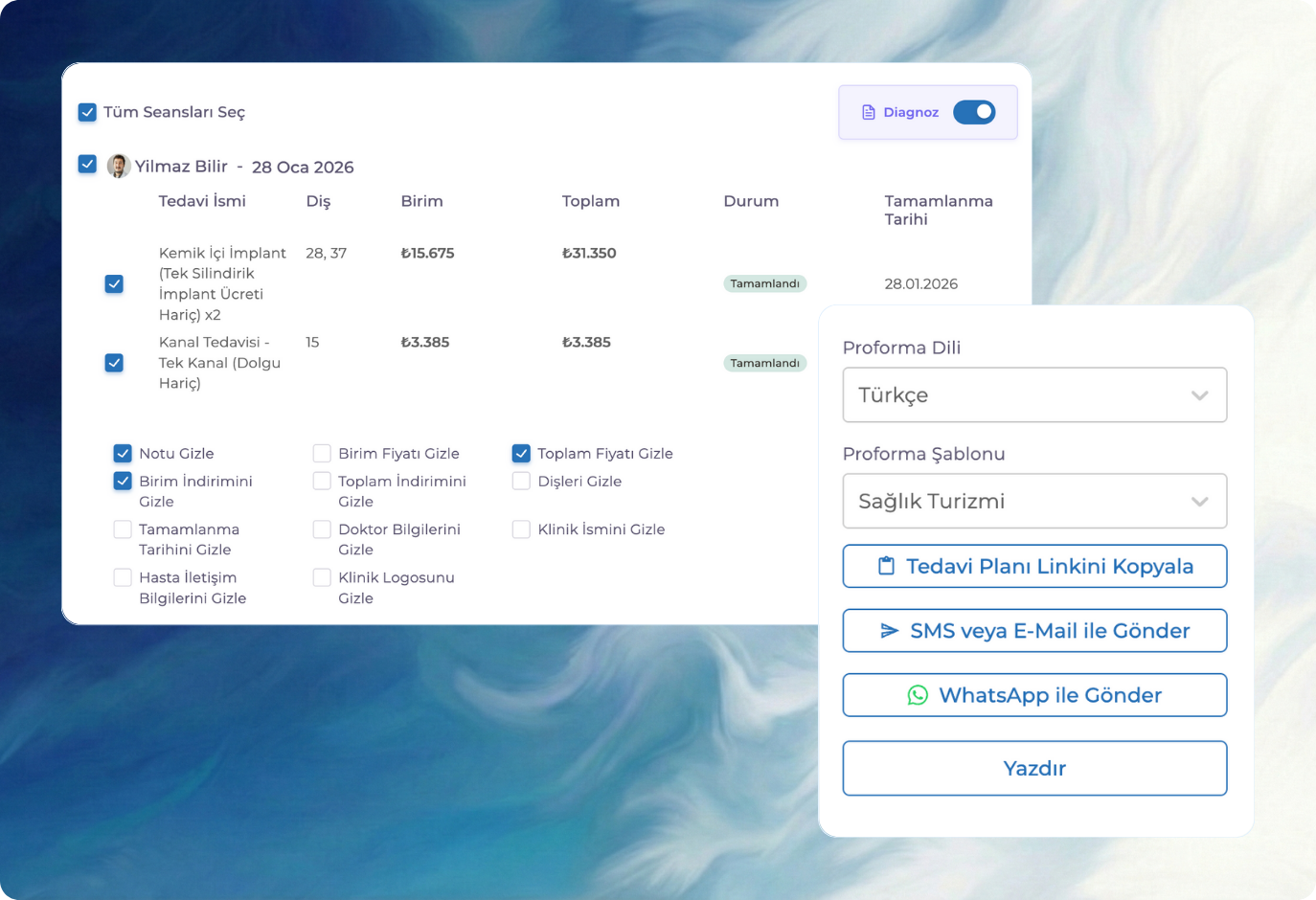Enable Klinik Logosunu Gizle checkbox
Screen dimensions: 1316x900
tap(322, 577)
